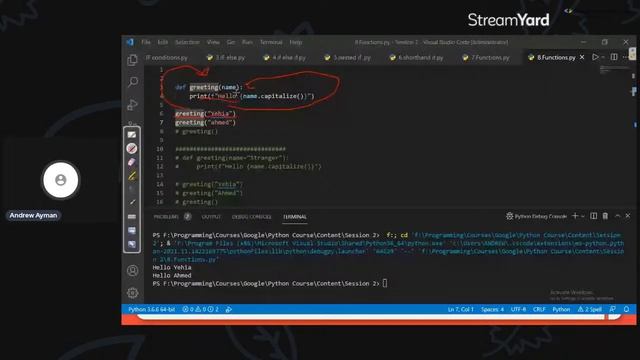Open the Explorer icon in activity bar

(x=132, y=60)
